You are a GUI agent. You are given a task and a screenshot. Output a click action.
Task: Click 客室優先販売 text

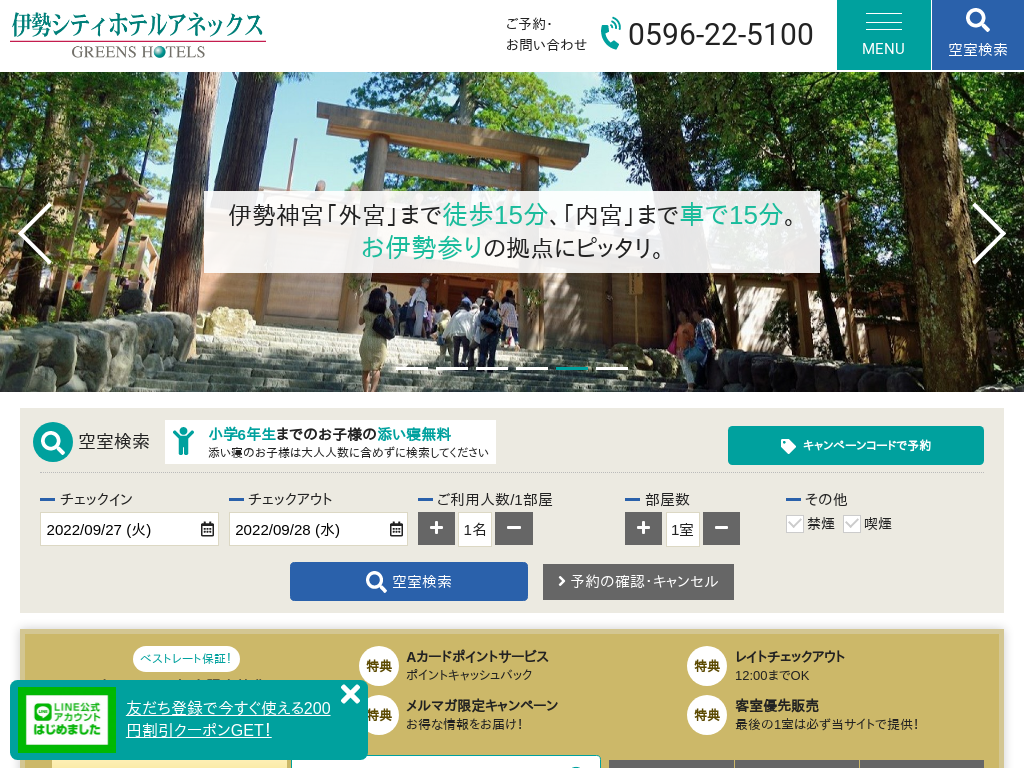(x=777, y=705)
